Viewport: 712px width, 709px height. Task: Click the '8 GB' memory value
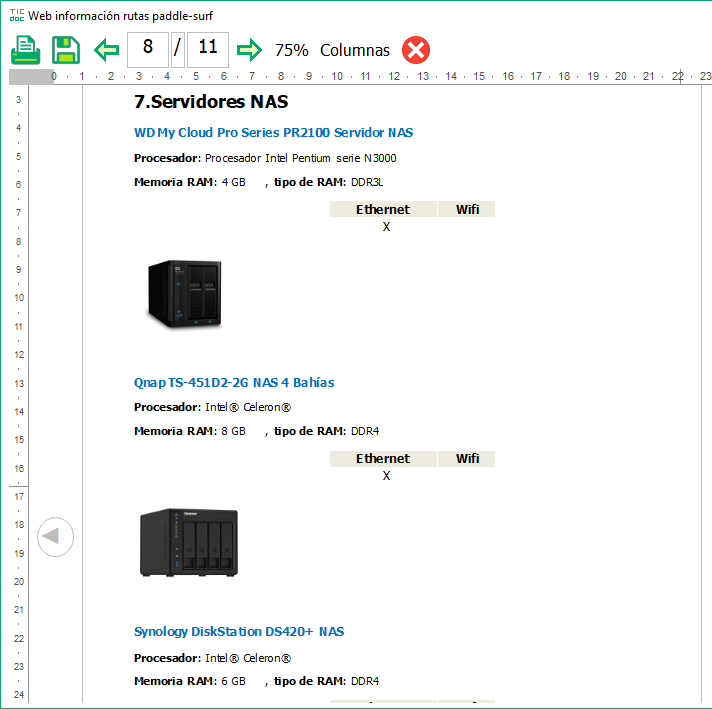point(233,431)
